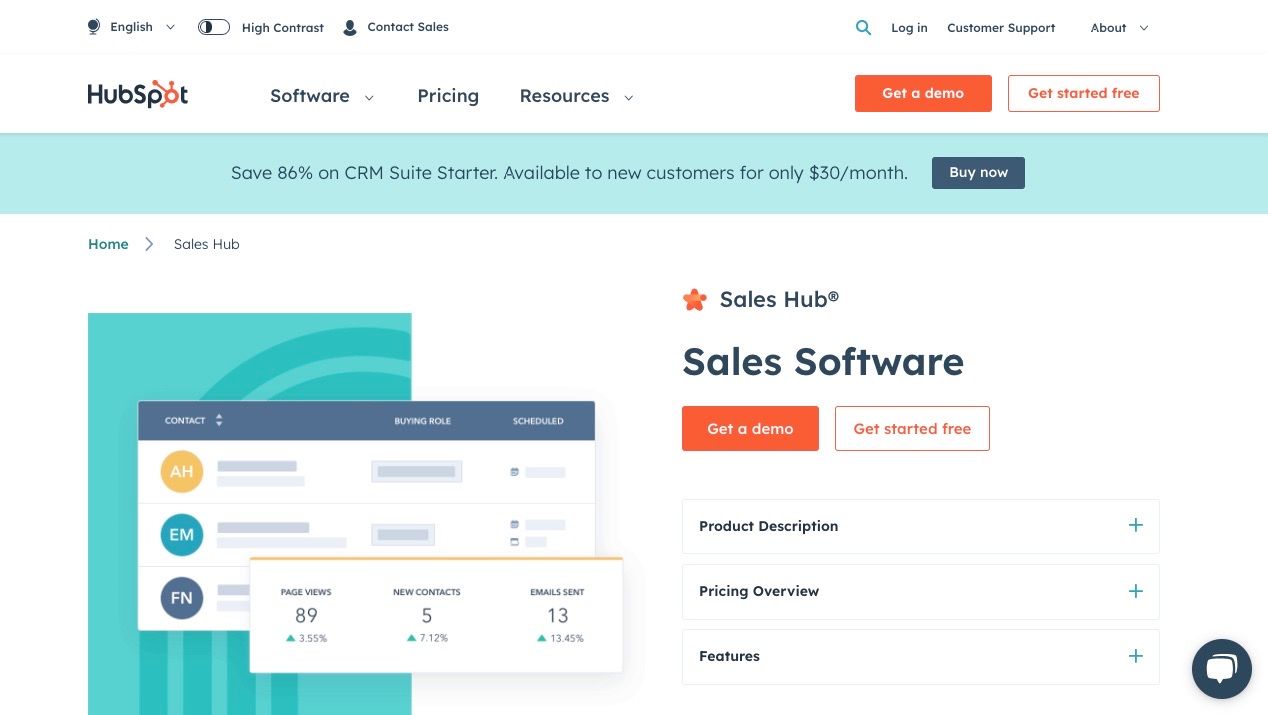Click the plus icon for Features
1268x715 pixels.
pos(1135,656)
